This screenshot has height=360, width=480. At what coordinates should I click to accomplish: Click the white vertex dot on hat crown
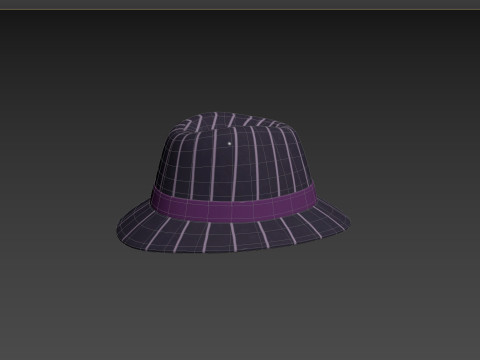pos(229,143)
